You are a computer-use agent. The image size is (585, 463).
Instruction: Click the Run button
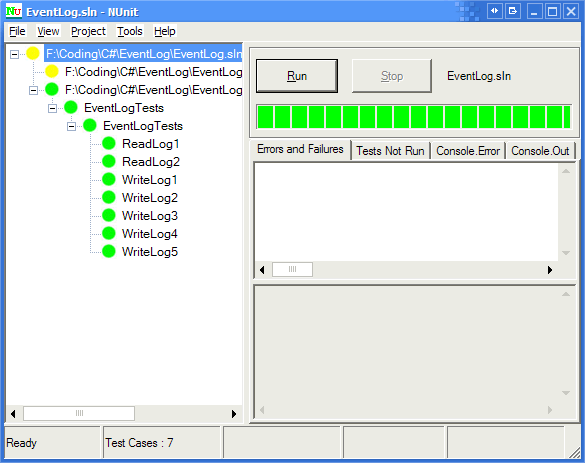point(297,76)
